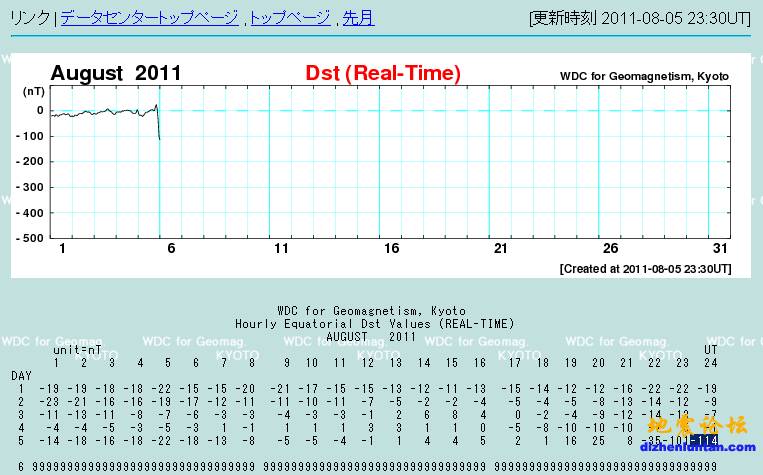Click the red Dst (Real-Time) chart title

click(x=383, y=73)
